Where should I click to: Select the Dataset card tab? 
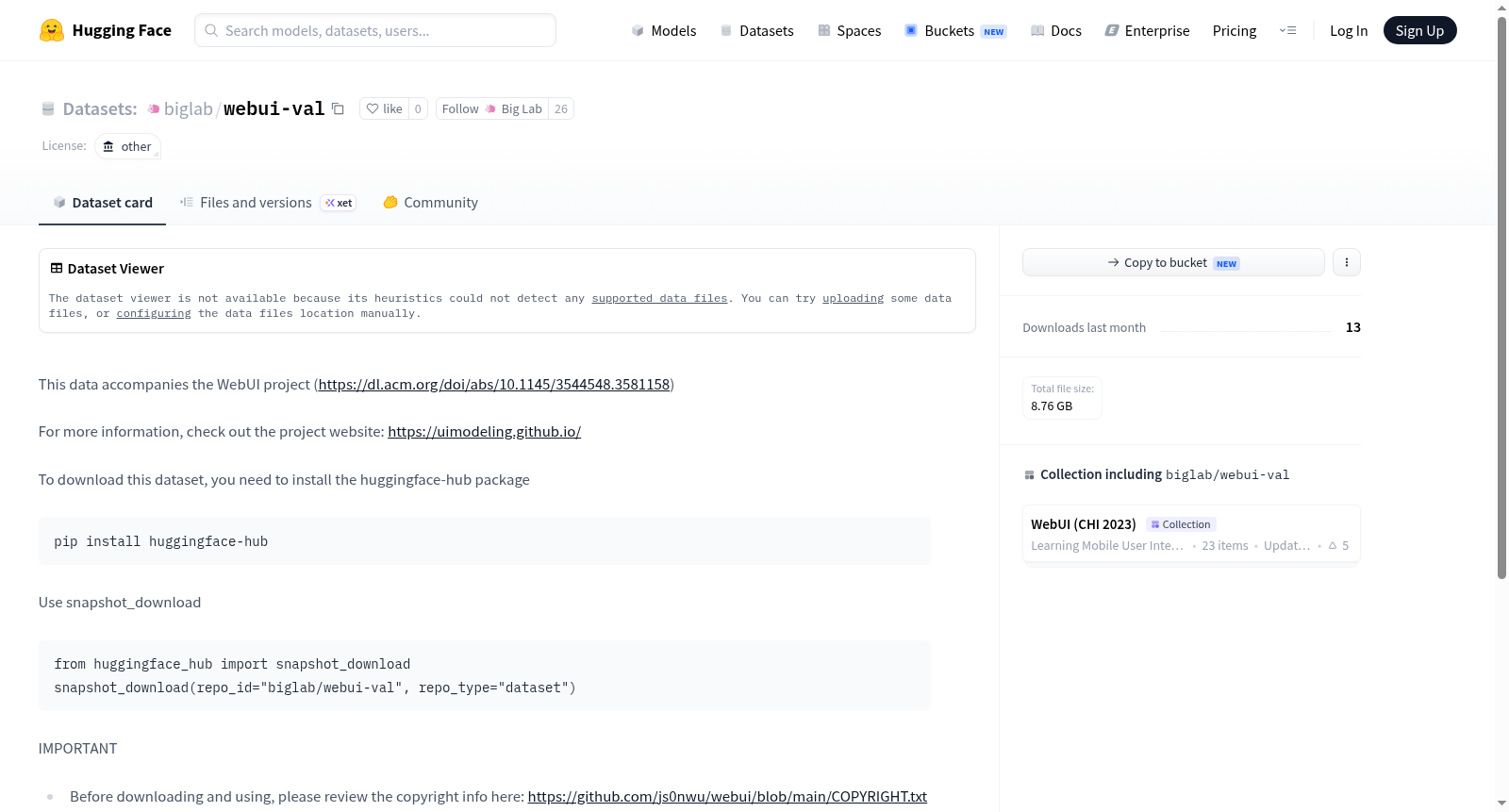click(x=102, y=202)
